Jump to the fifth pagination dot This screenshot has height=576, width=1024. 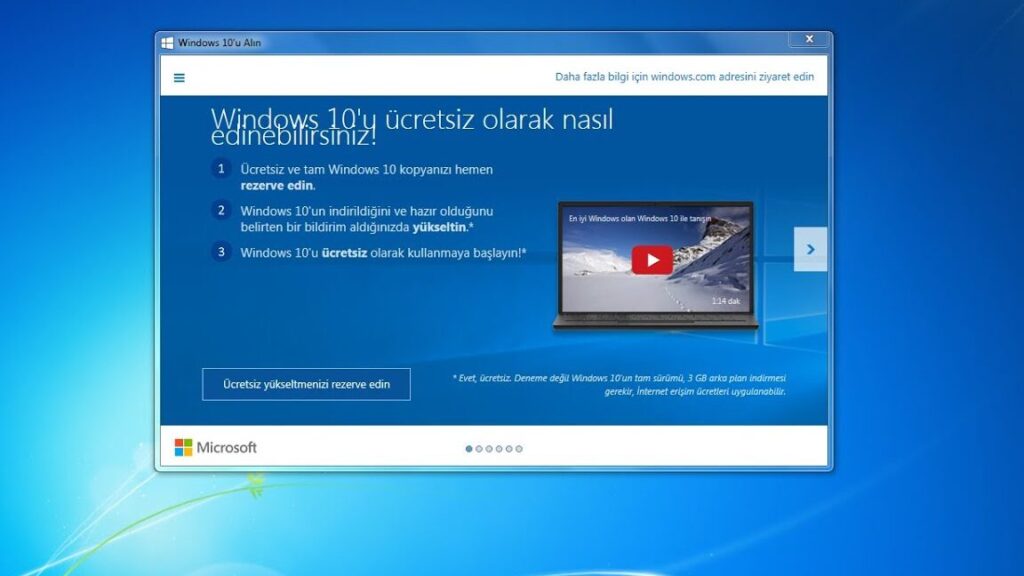point(509,449)
